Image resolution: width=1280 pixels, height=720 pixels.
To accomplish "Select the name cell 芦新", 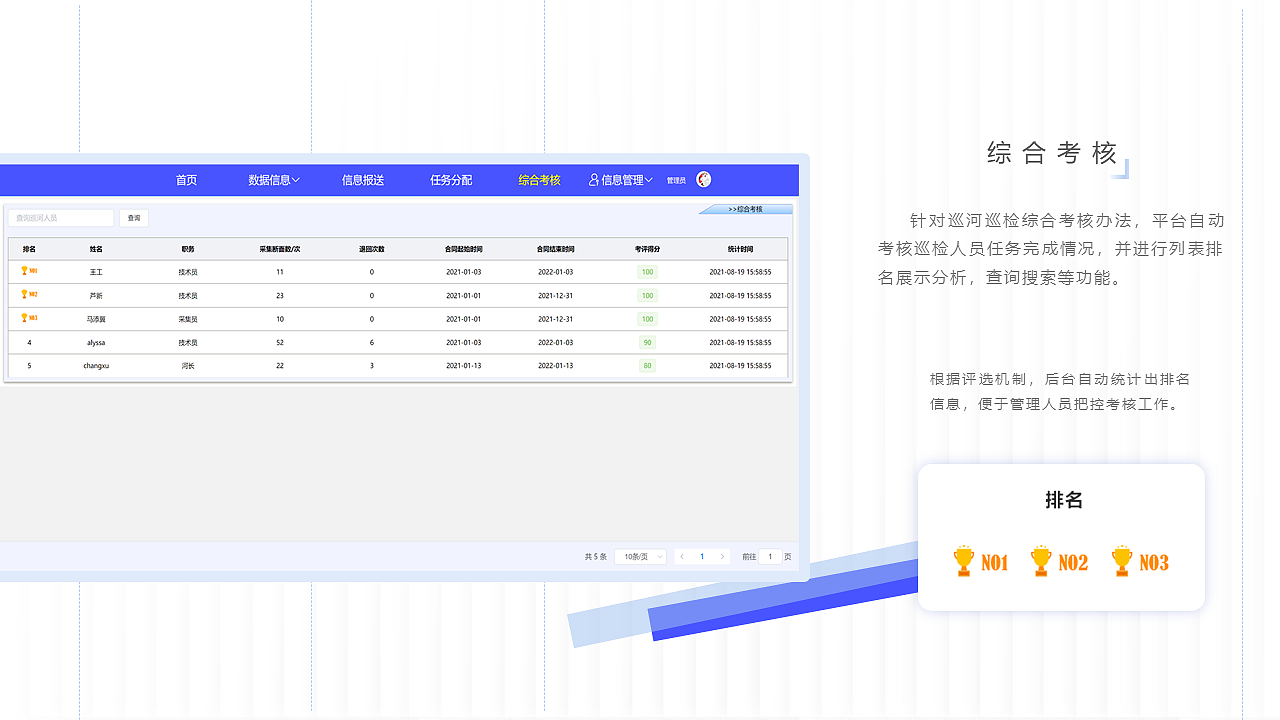I will point(96,296).
